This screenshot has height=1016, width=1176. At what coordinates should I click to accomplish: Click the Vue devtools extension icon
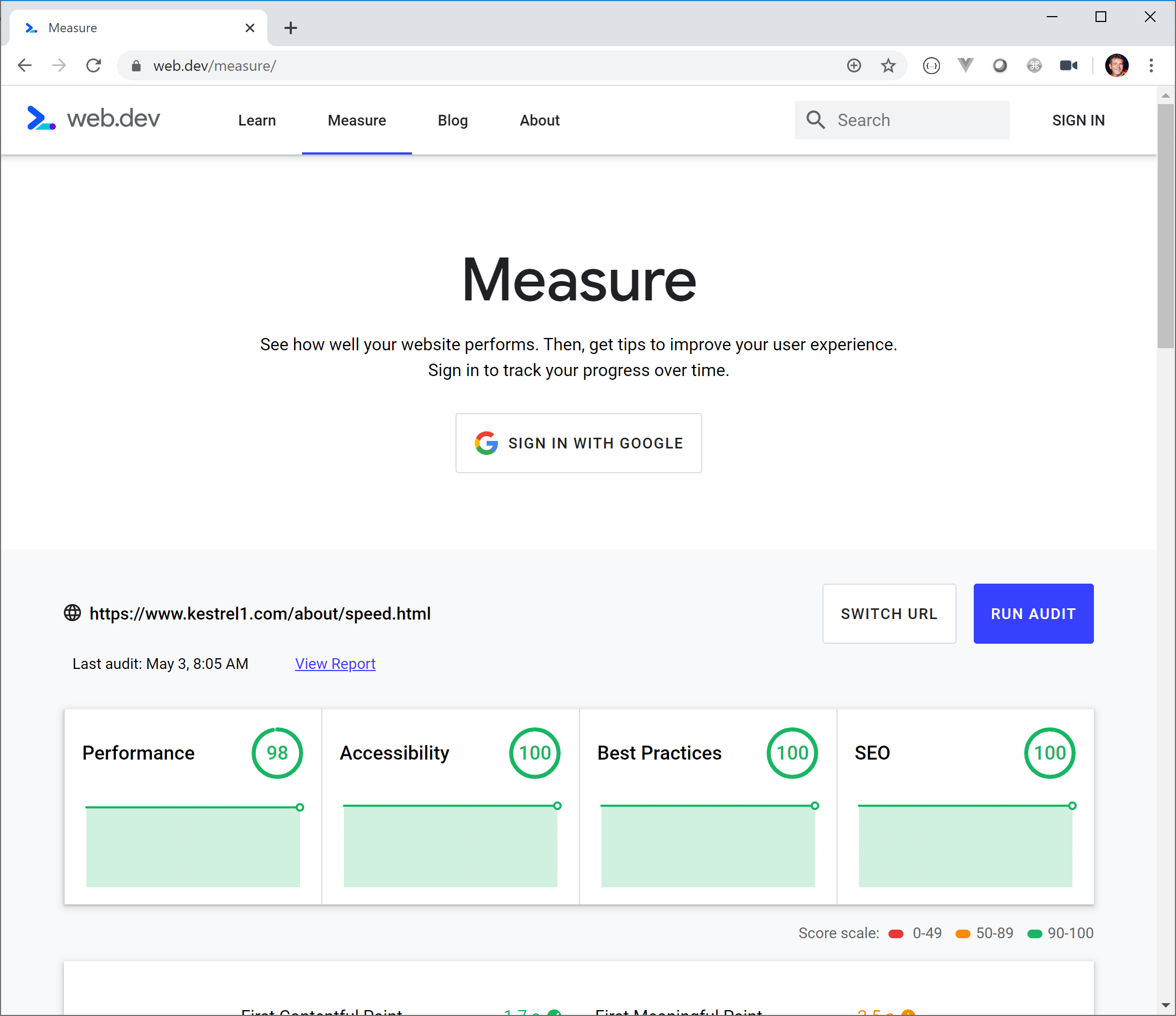(x=966, y=66)
